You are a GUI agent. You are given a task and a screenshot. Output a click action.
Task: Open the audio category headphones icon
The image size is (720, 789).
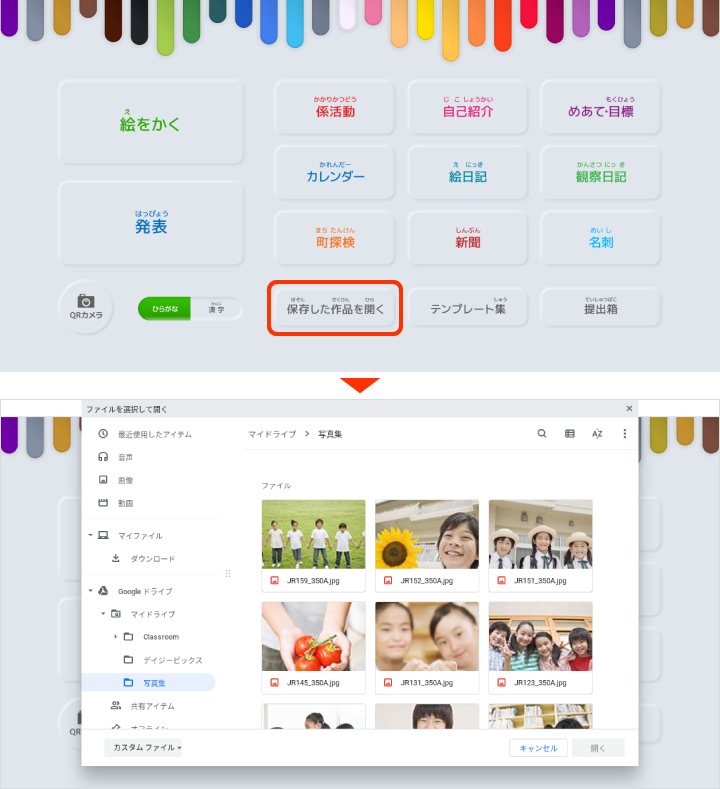103,457
